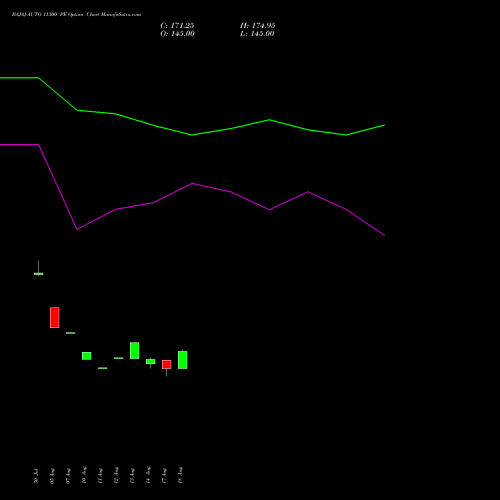Image resolution: width=500 pixels, height=500 pixels.
Task: Select the open value O: 145.00
Action: pos(177,34)
